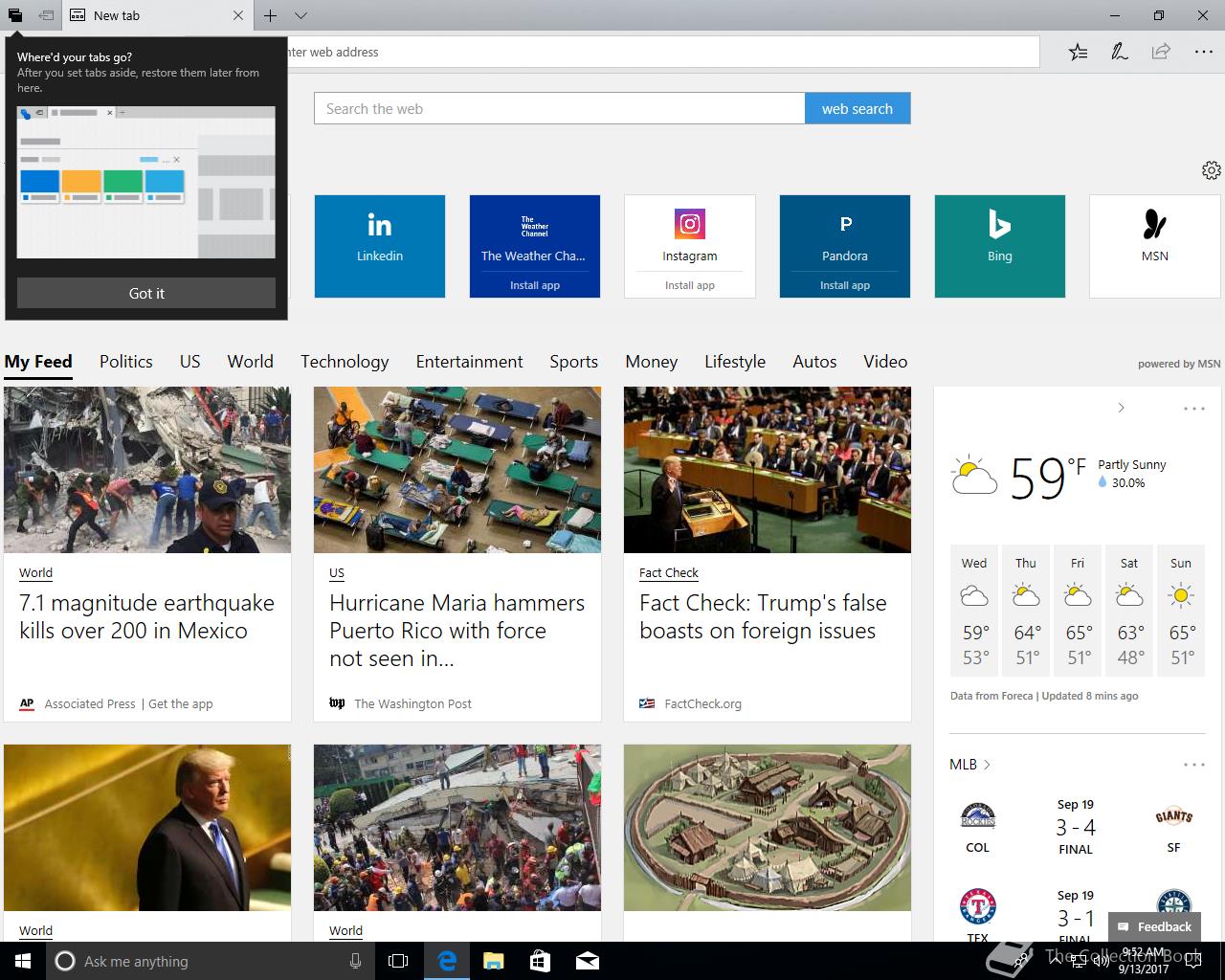Open Microsoft Store from taskbar
This screenshot has height=980, width=1225.
click(541, 961)
